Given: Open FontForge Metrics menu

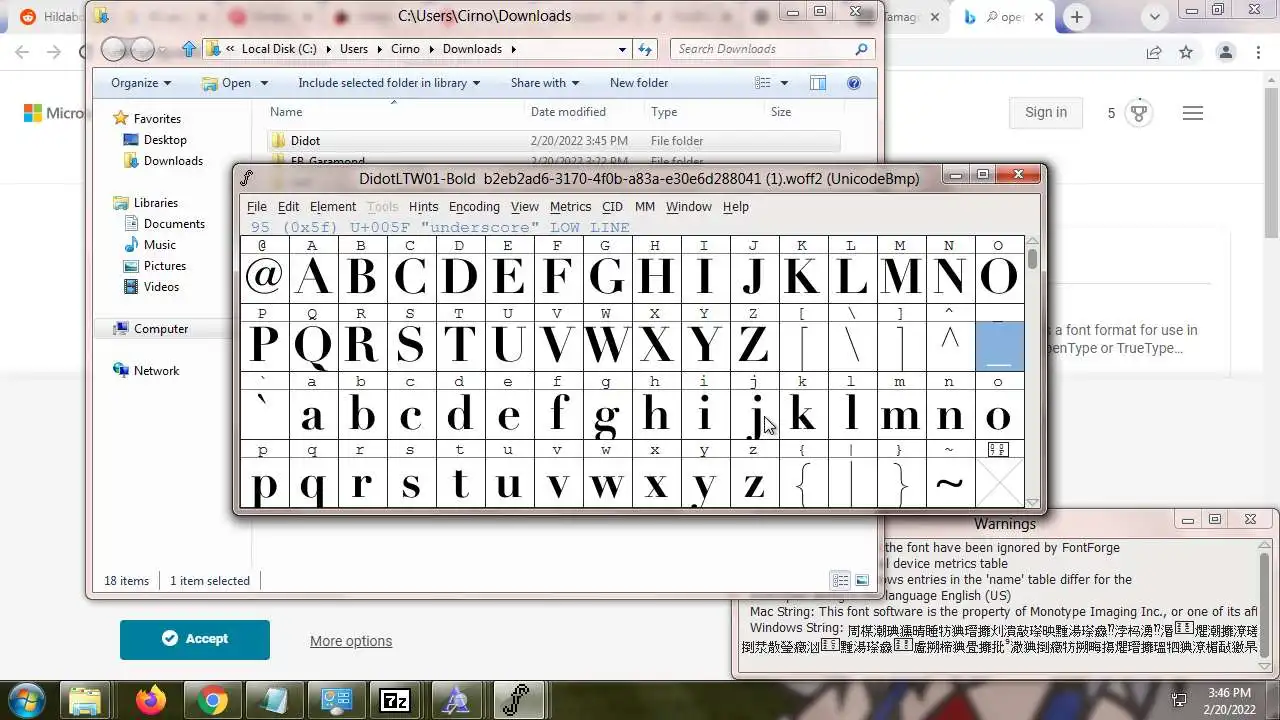Looking at the screenshot, I should point(570,207).
